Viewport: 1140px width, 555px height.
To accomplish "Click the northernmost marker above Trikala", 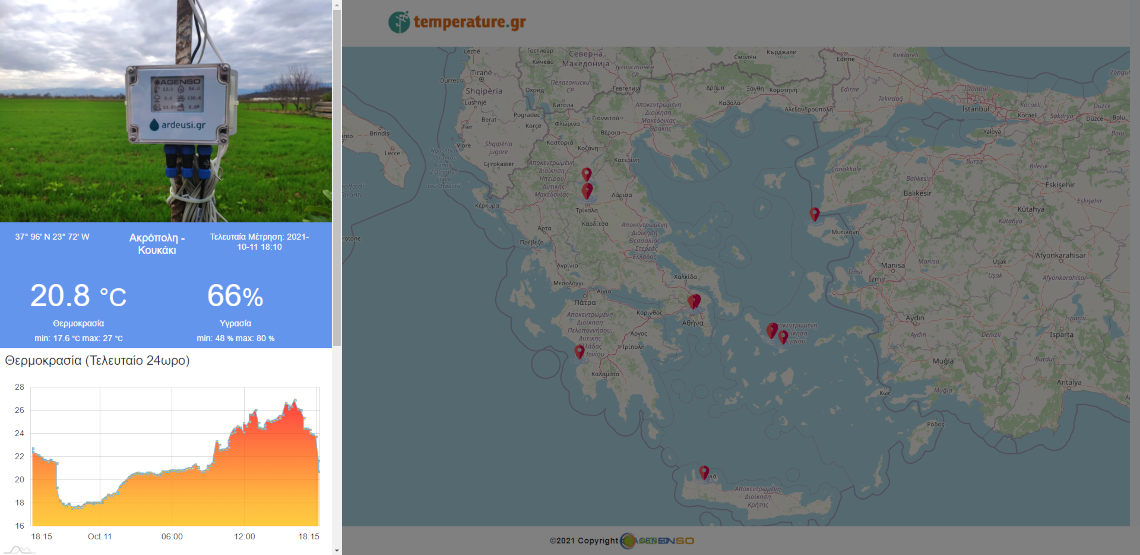I will tap(587, 174).
